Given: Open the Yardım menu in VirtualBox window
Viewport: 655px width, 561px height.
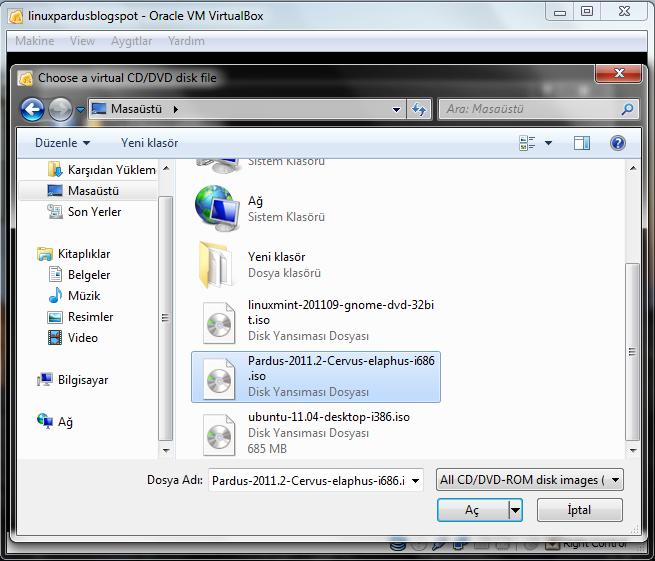Looking at the screenshot, I should pos(186,41).
